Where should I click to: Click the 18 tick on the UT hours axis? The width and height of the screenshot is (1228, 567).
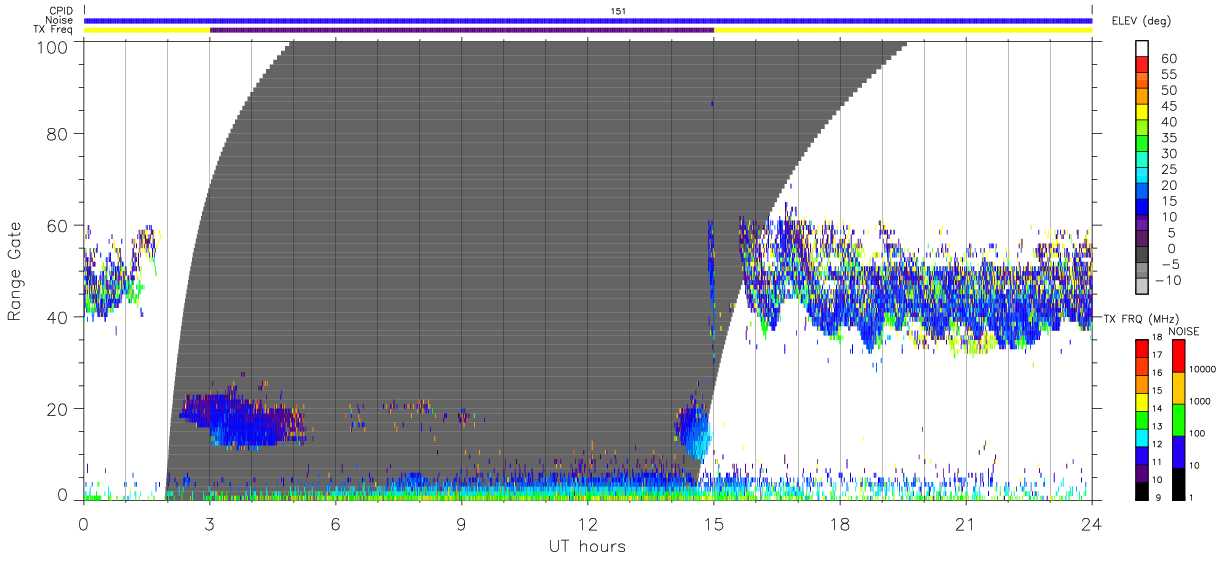pyautogui.click(x=840, y=523)
